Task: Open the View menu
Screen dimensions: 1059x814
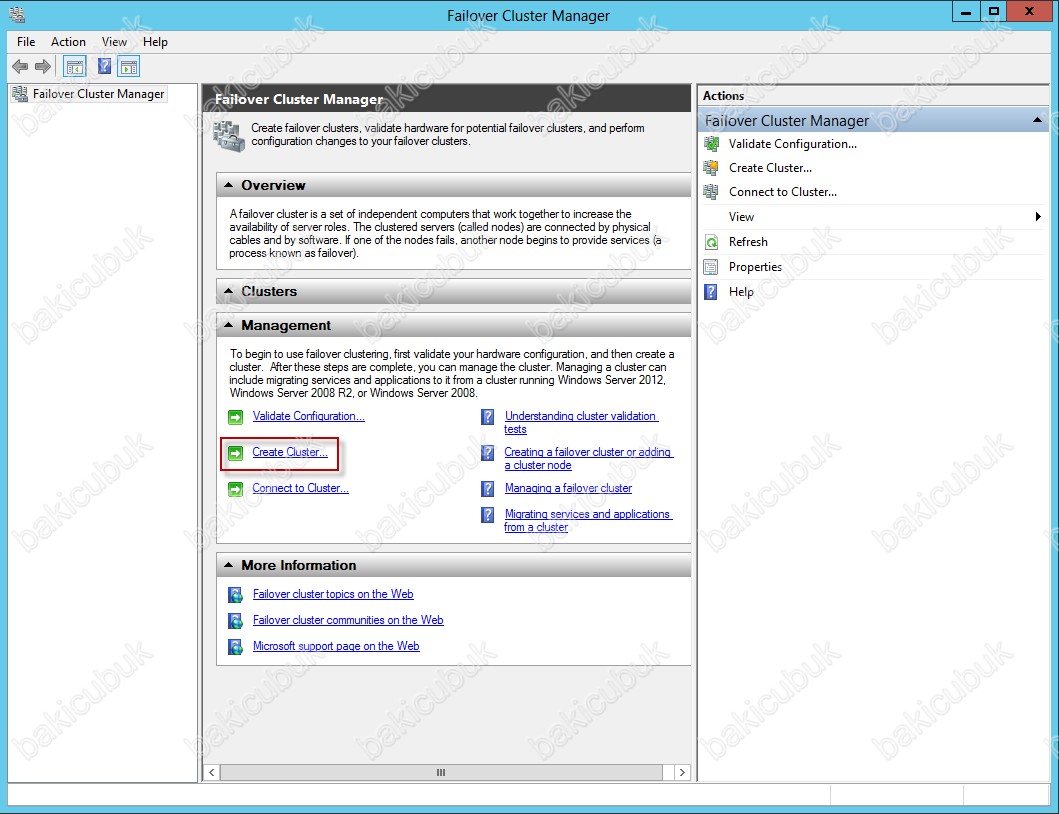Action: (x=114, y=42)
